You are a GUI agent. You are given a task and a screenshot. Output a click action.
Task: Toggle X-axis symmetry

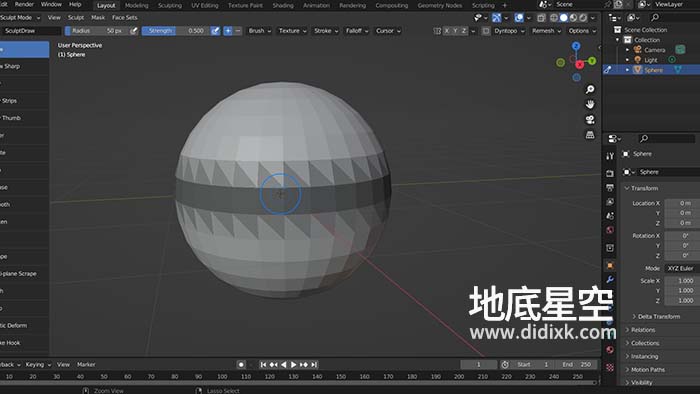[x=446, y=31]
